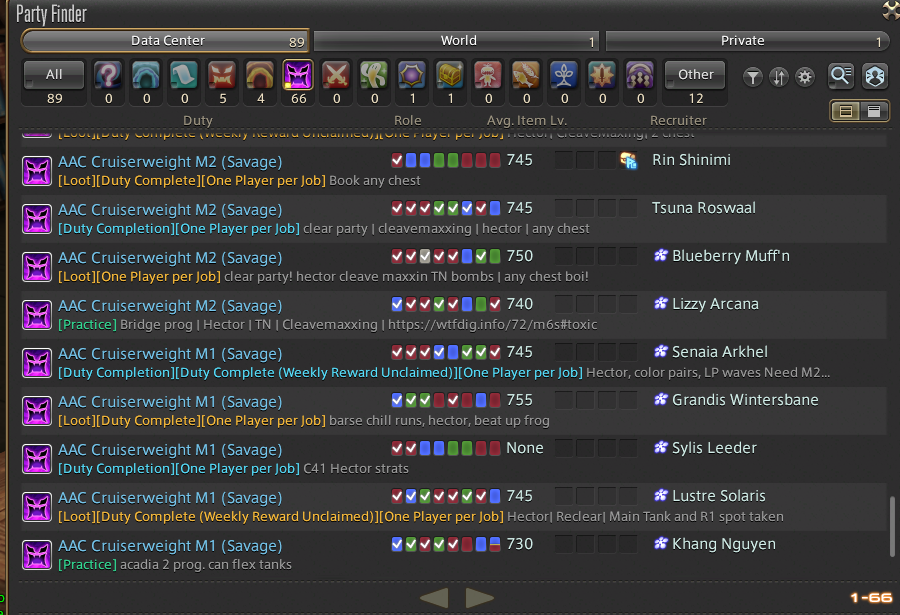Screen dimensions: 900x615
Task: Click the "C41 Hector strats" comment
Action: coord(356,469)
